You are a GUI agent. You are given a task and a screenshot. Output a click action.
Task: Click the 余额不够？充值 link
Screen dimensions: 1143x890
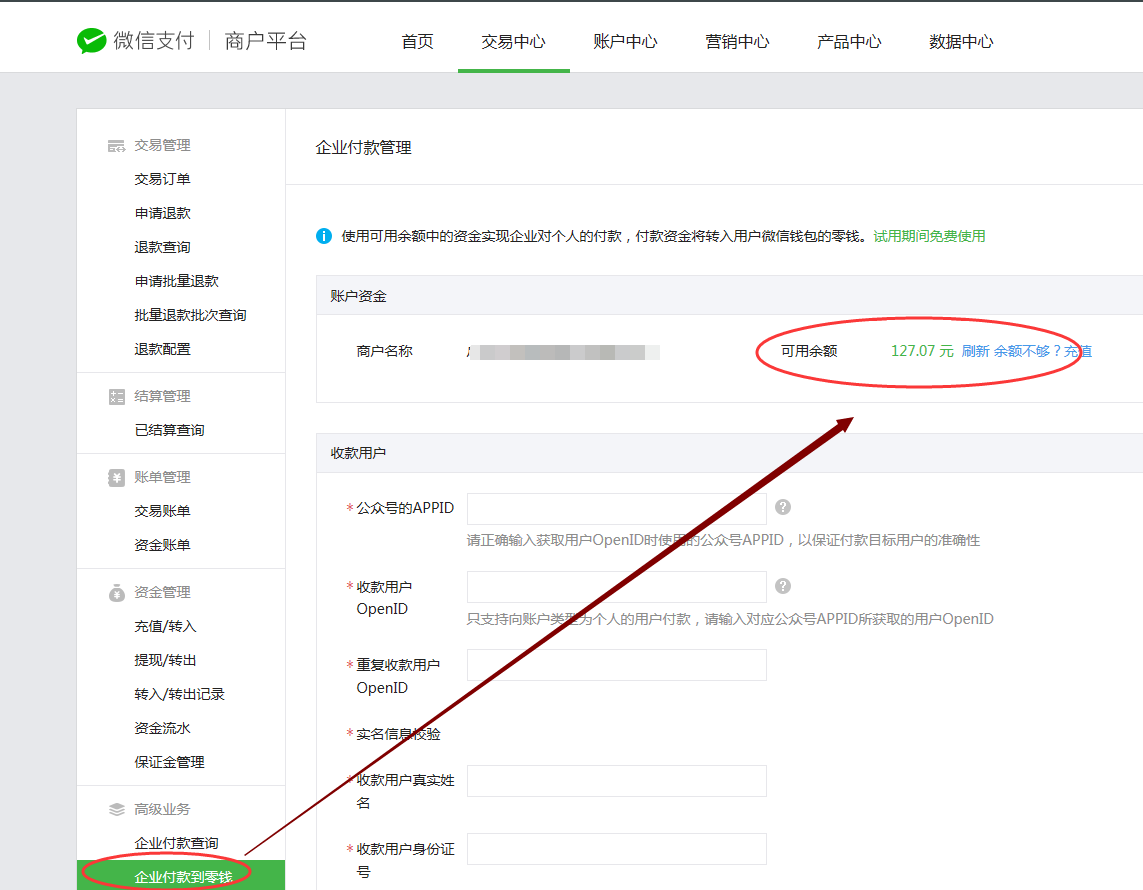[x=1042, y=351]
